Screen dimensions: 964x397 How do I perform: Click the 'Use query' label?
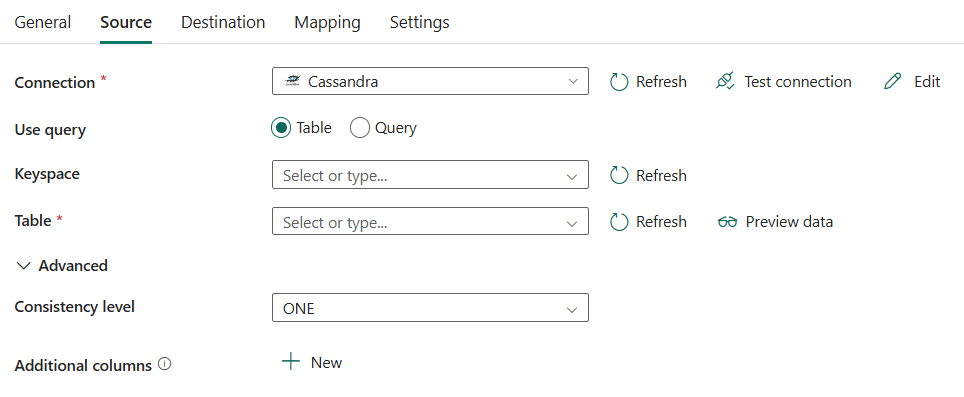(x=50, y=130)
